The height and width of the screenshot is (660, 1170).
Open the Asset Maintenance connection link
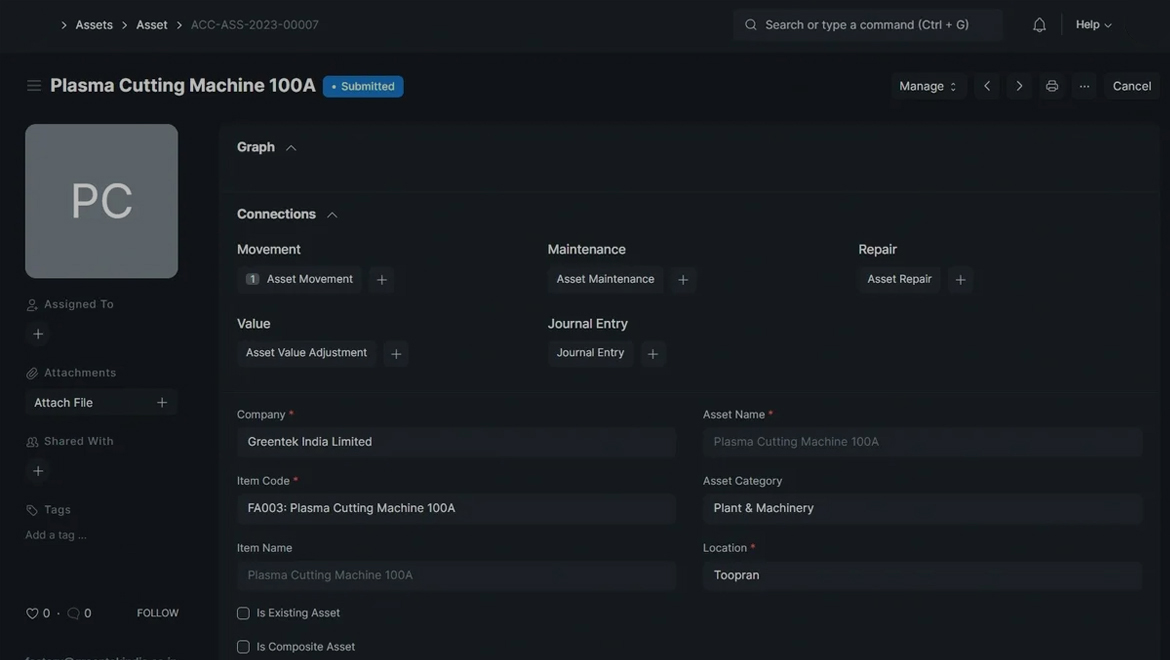tap(605, 279)
